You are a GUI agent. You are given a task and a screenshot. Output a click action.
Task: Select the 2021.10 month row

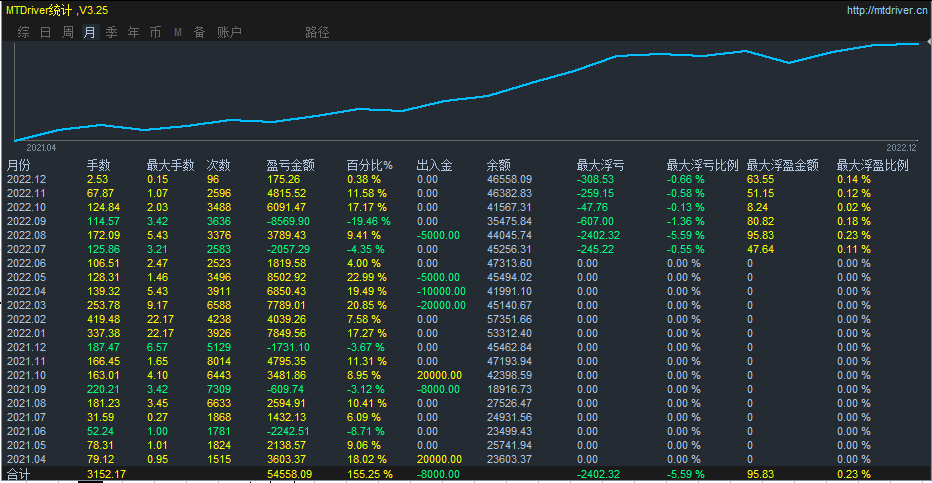[466, 375]
